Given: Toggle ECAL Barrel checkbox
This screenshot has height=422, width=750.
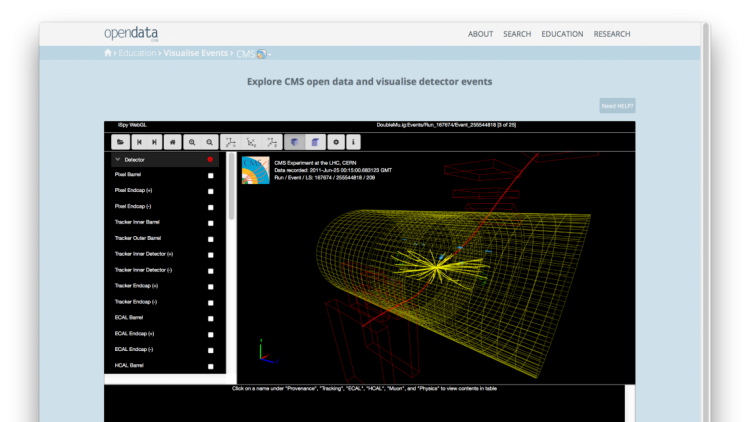Looking at the screenshot, I should [210, 318].
